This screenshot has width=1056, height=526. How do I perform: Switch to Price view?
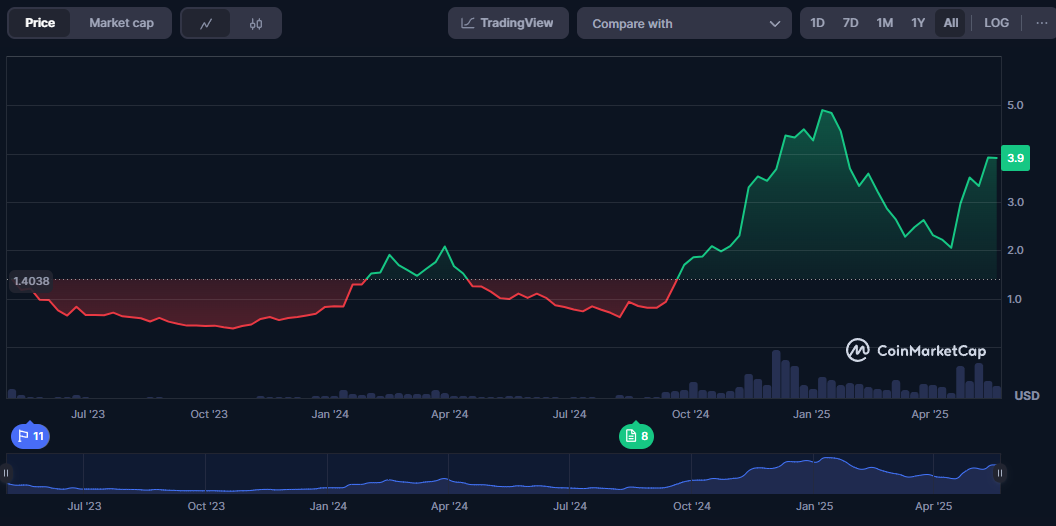[x=40, y=23]
